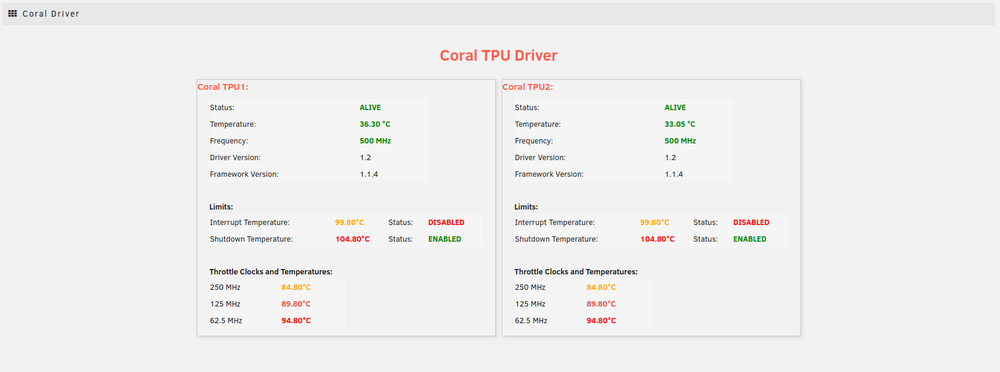Screen dimensions: 1000x372
Task: Click the Coral TPU1 card heading
Action: (x=223, y=87)
